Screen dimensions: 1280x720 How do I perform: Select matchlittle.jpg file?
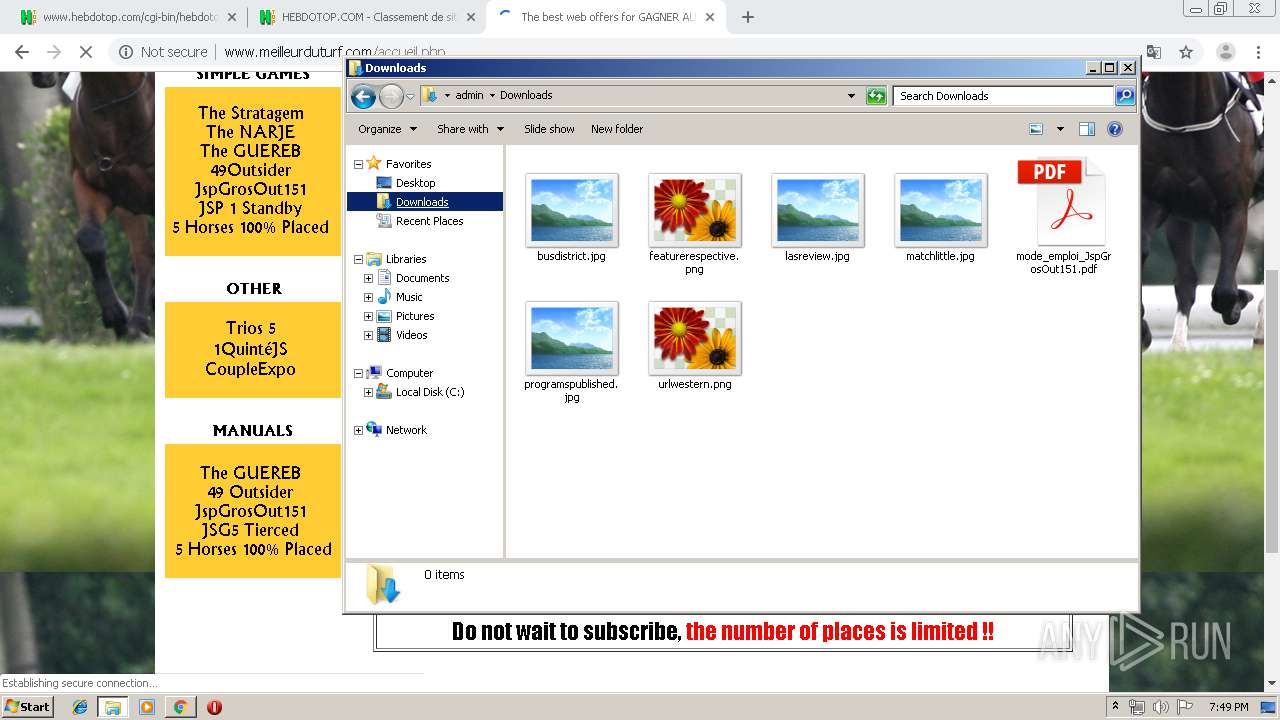click(x=940, y=218)
